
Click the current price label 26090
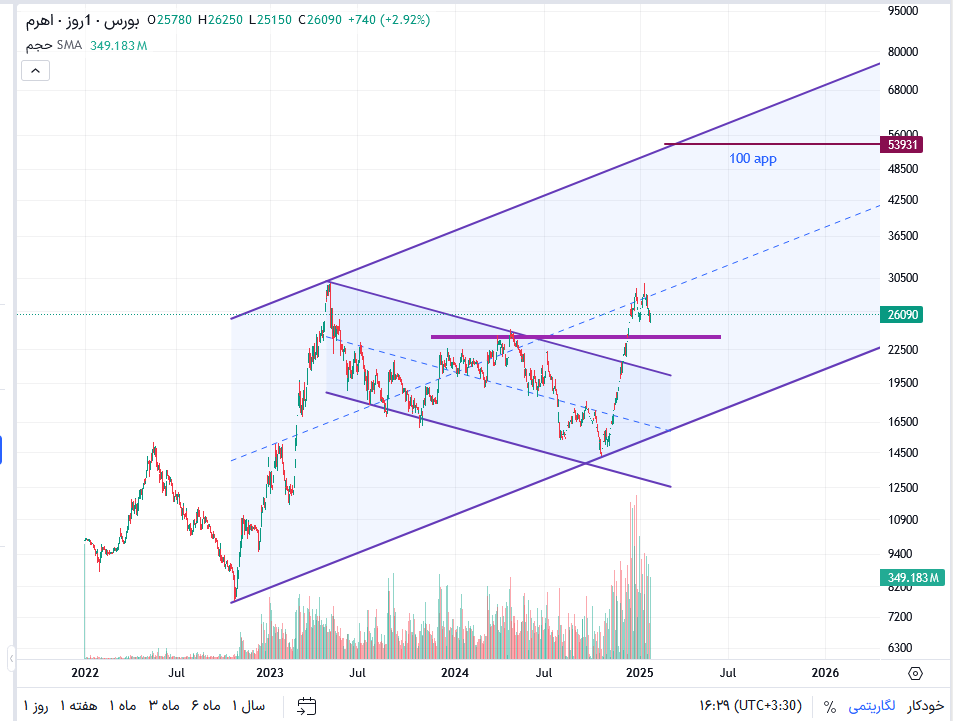902,314
